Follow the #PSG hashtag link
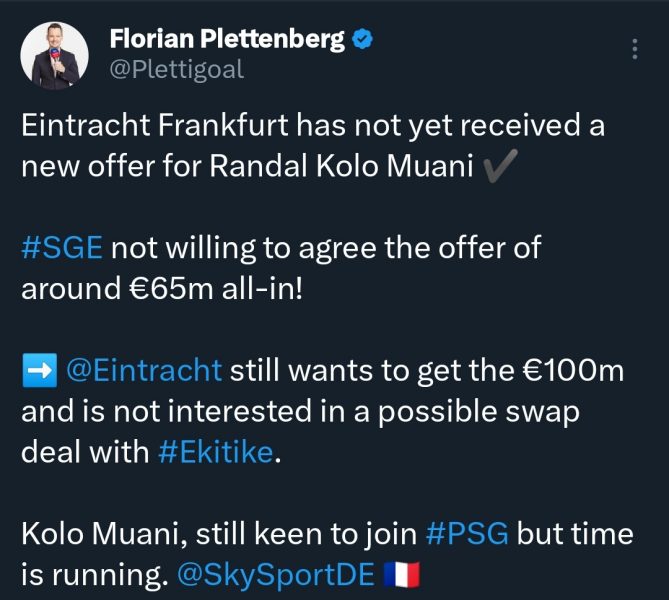Viewport: 669px width, 600px height. pyautogui.click(x=467, y=534)
